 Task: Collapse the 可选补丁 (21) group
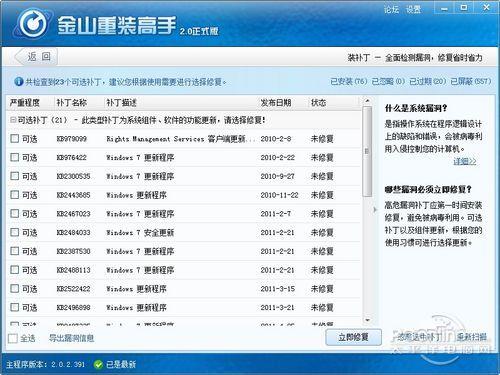[x=13, y=120]
